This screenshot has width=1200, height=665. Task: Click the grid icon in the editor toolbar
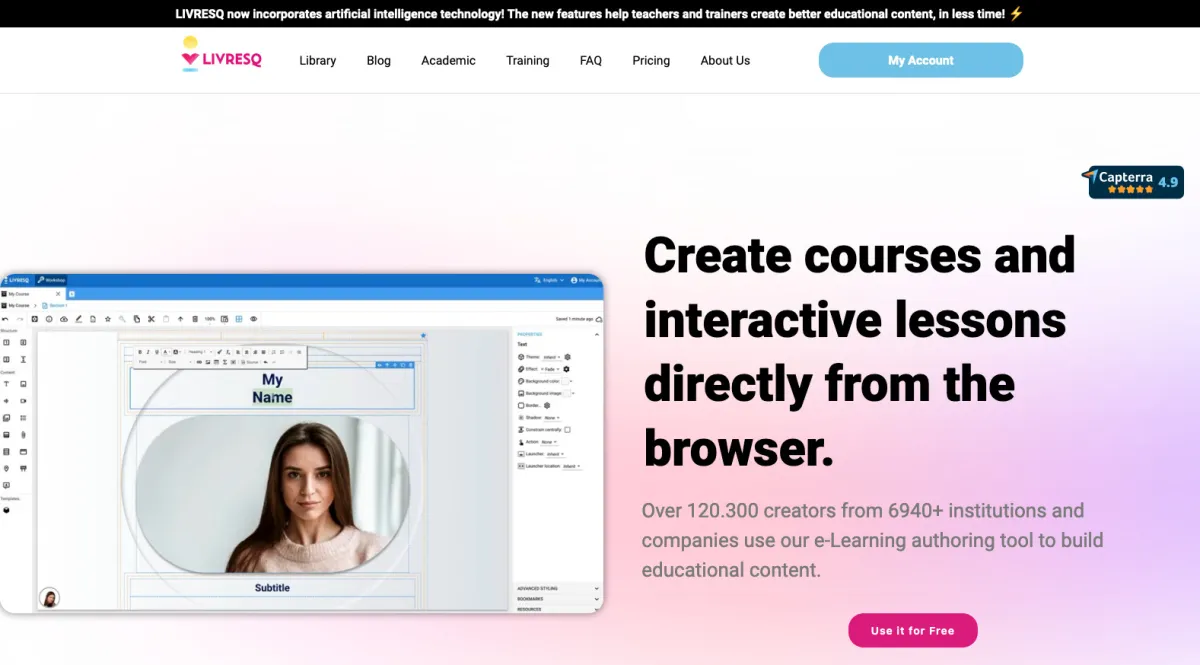(x=239, y=319)
